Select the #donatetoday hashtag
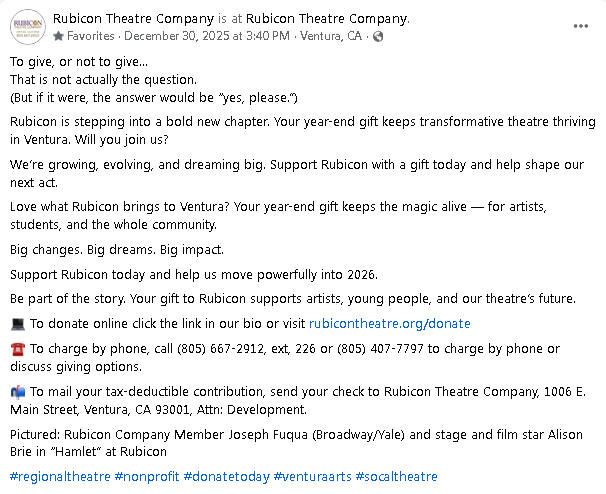The width and height of the screenshot is (606, 494). pos(226,476)
